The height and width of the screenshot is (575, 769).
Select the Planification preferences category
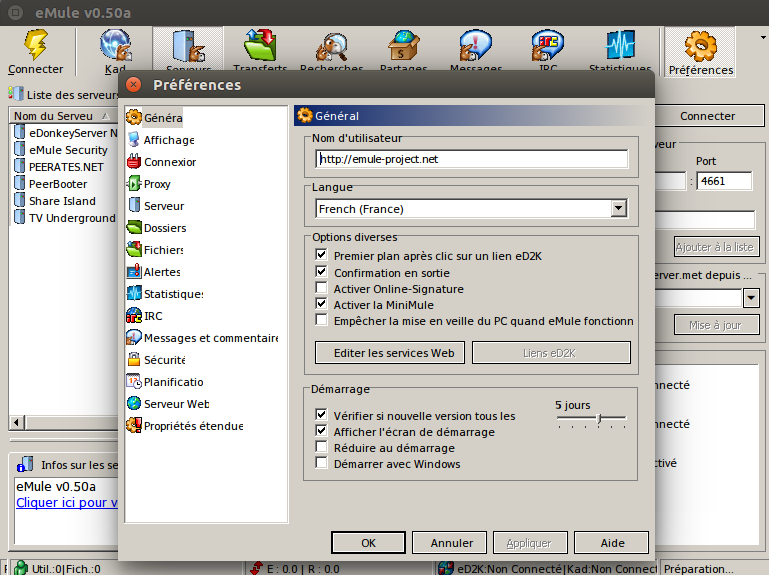[173, 382]
